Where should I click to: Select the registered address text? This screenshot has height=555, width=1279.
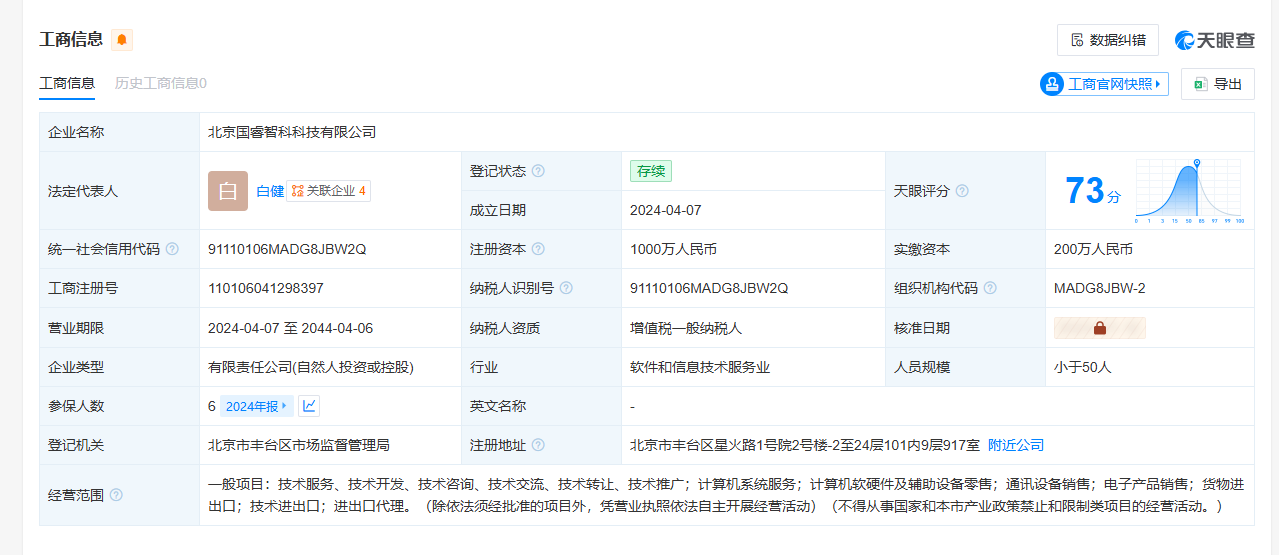pyautogui.click(x=804, y=445)
